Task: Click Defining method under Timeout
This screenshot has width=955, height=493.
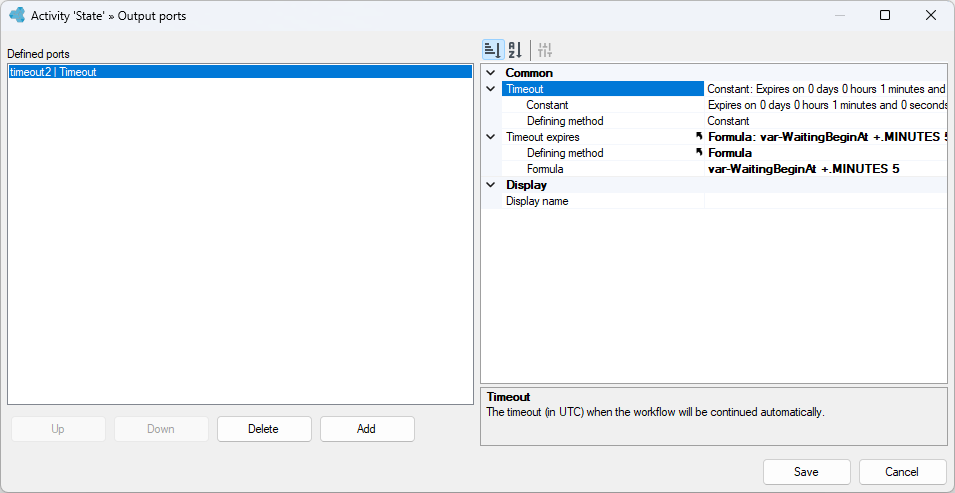Action: (x=565, y=121)
